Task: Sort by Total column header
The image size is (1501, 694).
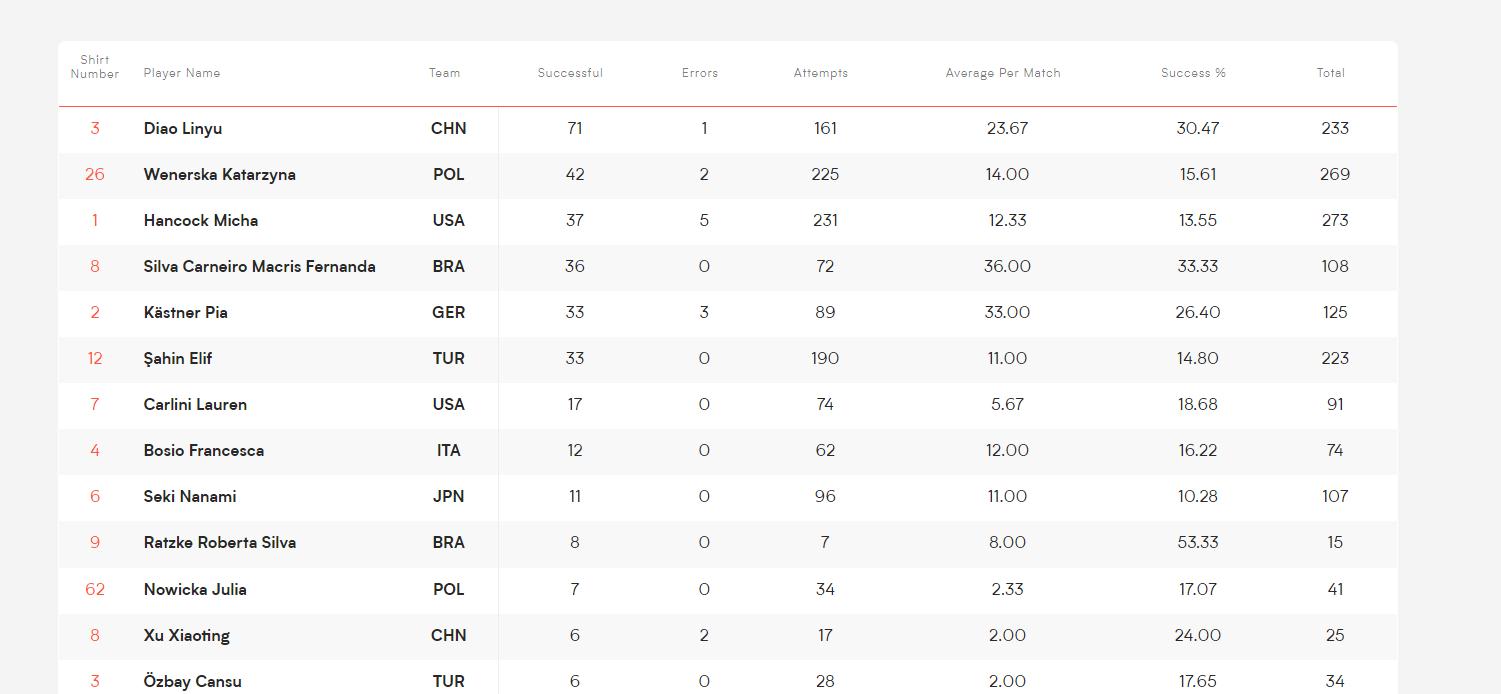Action: (x=1331, y=73)
